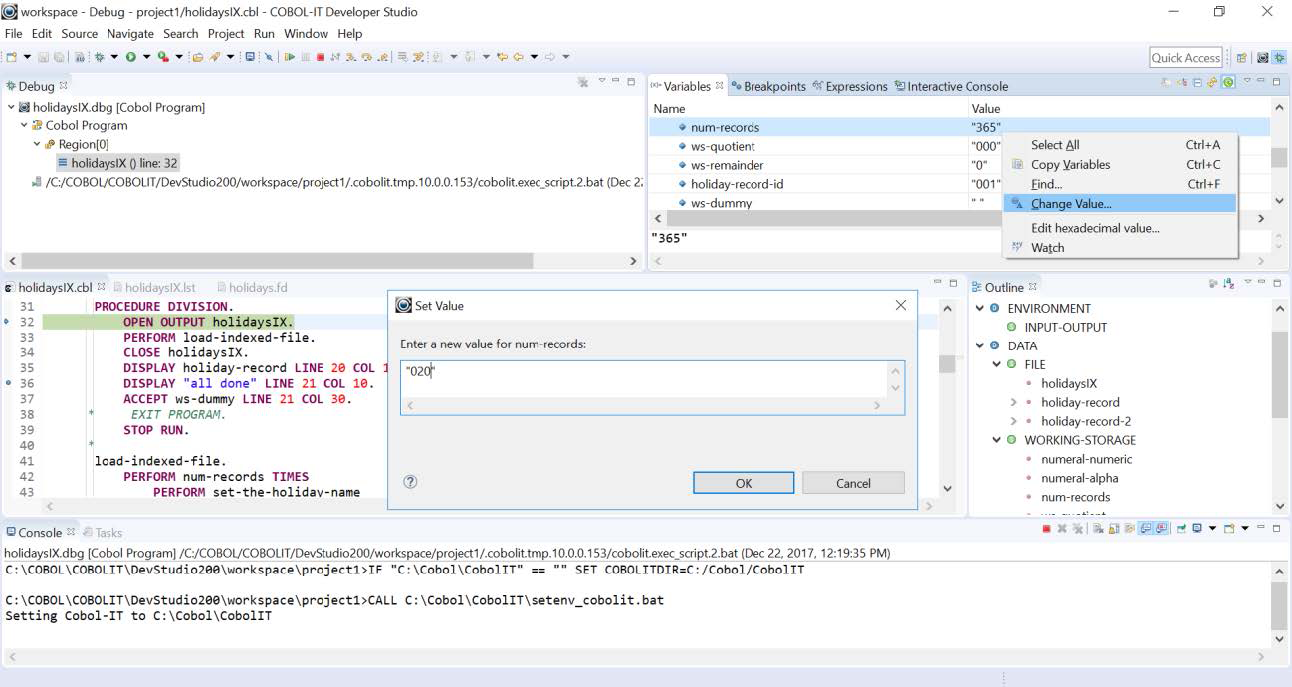This screenshot has height=687, width=1292.
Task: Click the Step Over toolbar icon
Action: 367,58
